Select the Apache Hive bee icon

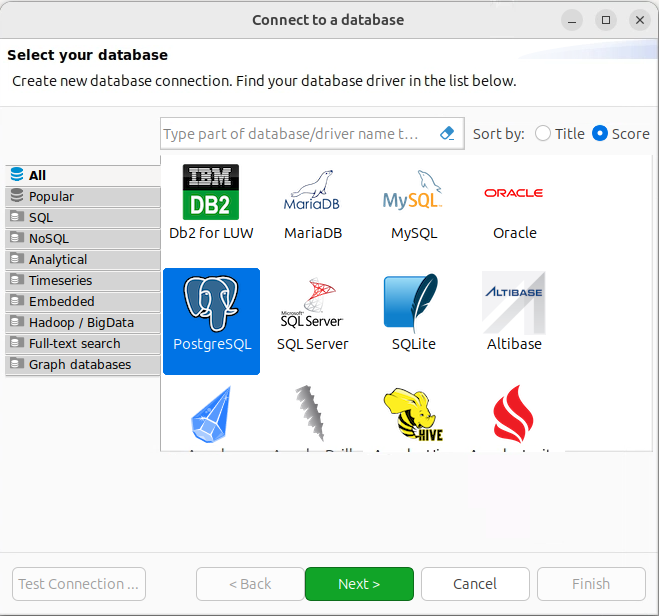(x=413, y=415)
